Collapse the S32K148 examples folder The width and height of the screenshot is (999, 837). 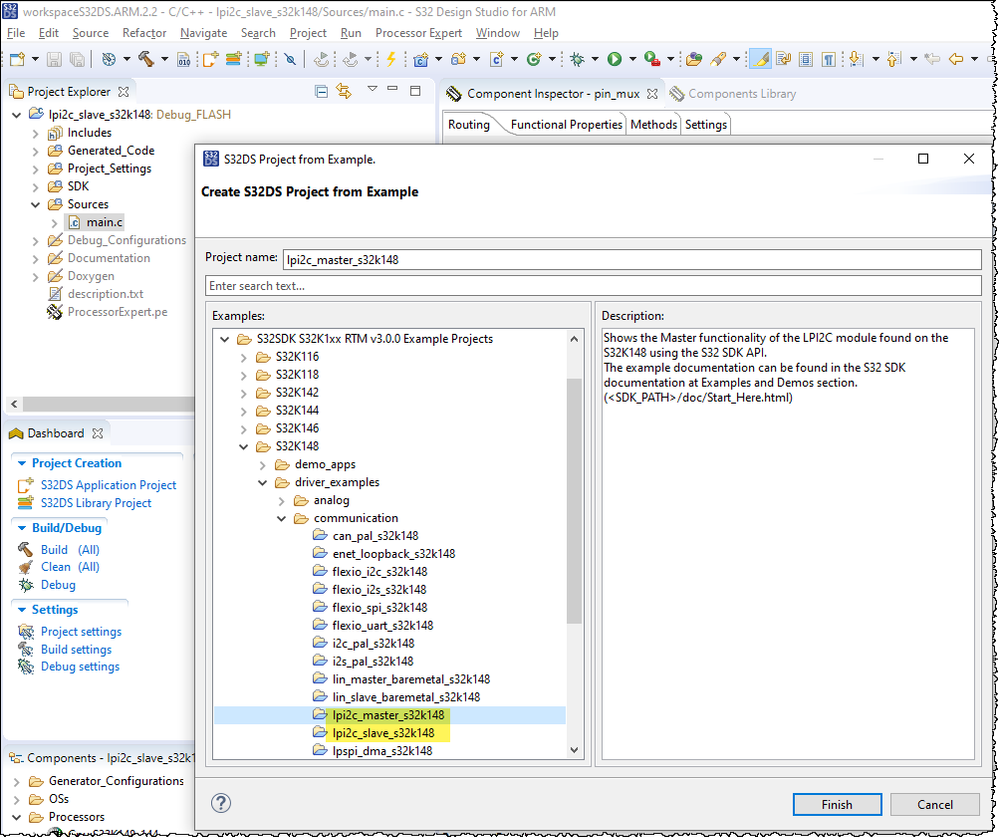pos(245,446)
